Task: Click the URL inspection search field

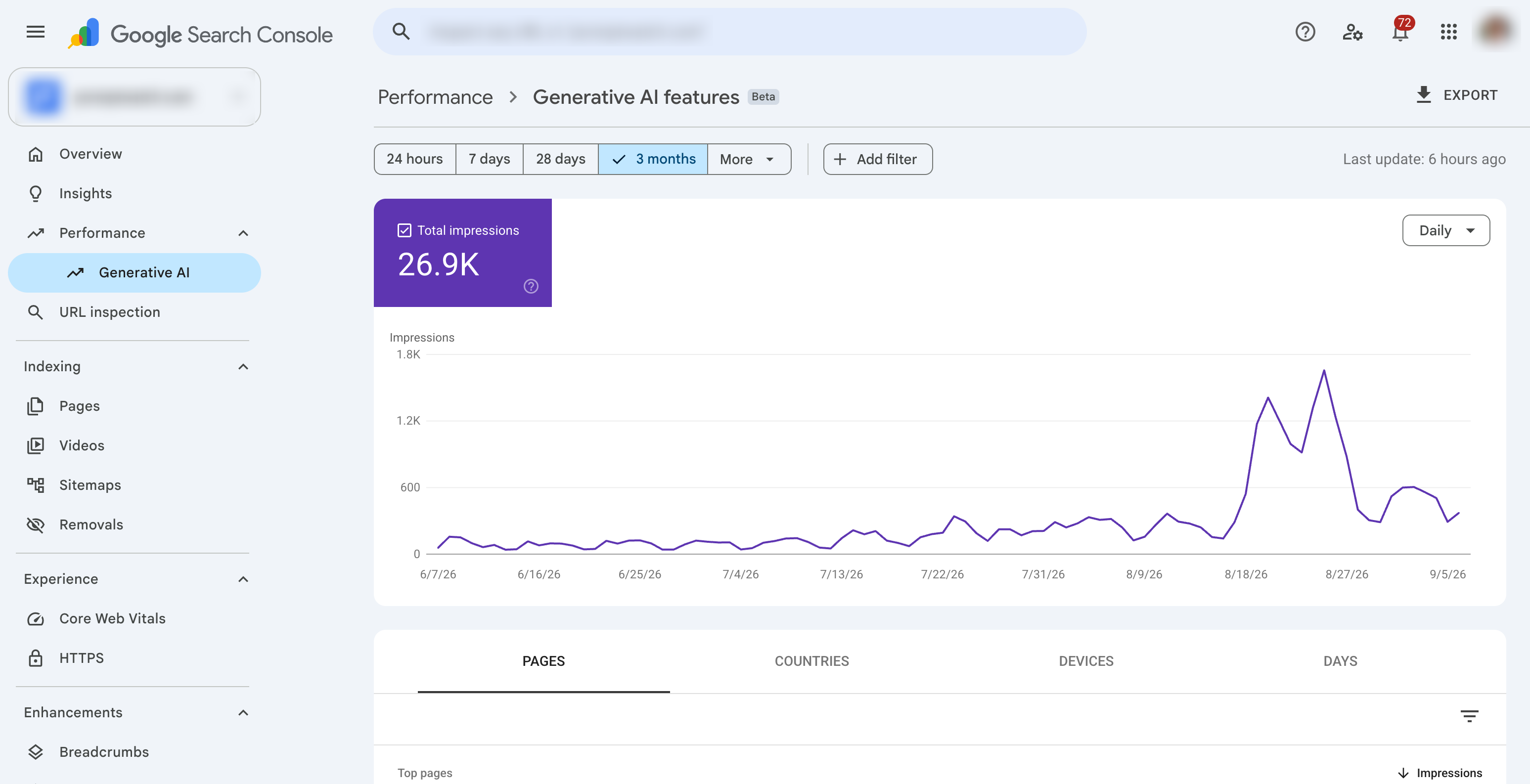Action: 729,32
